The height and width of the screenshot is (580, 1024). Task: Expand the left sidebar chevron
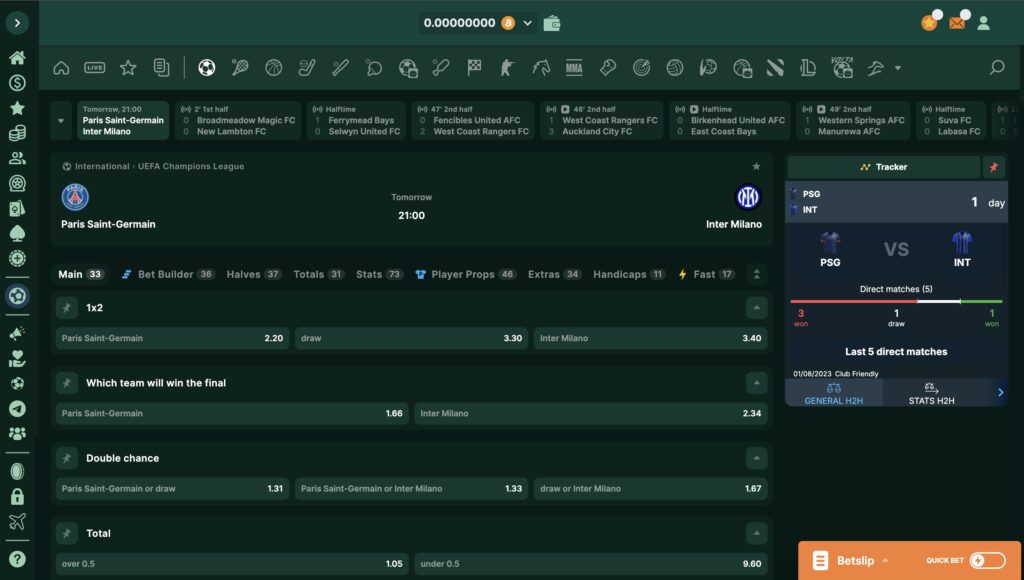pos(18,23)
